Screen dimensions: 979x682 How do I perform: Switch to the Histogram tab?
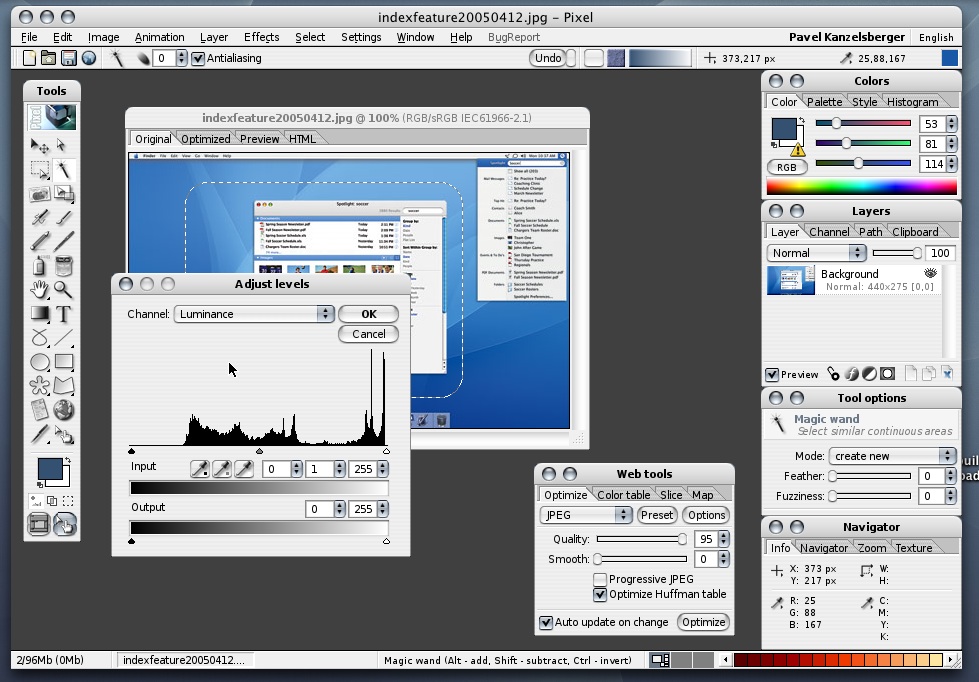[x=912, y=101]
